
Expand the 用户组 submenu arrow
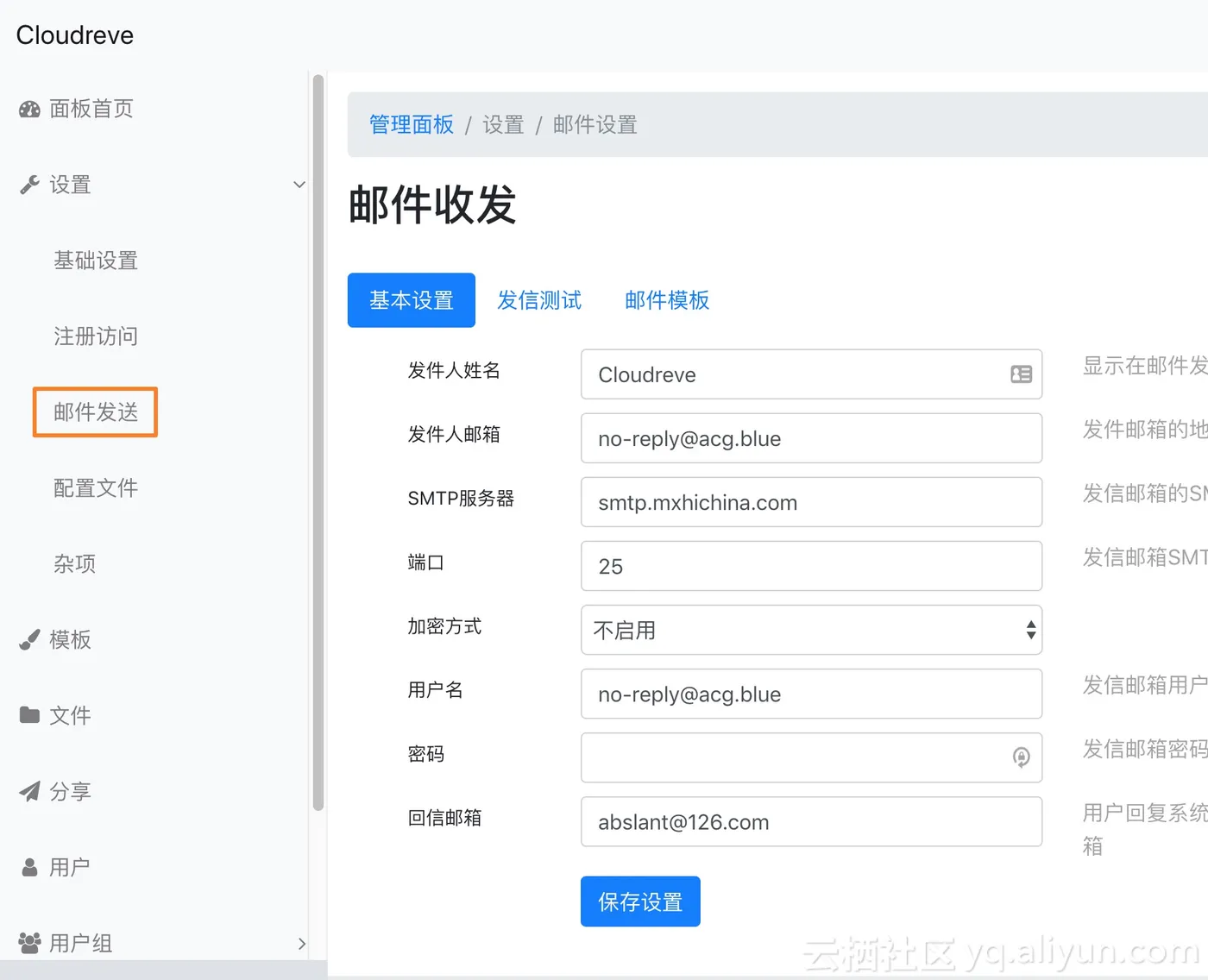301,944
